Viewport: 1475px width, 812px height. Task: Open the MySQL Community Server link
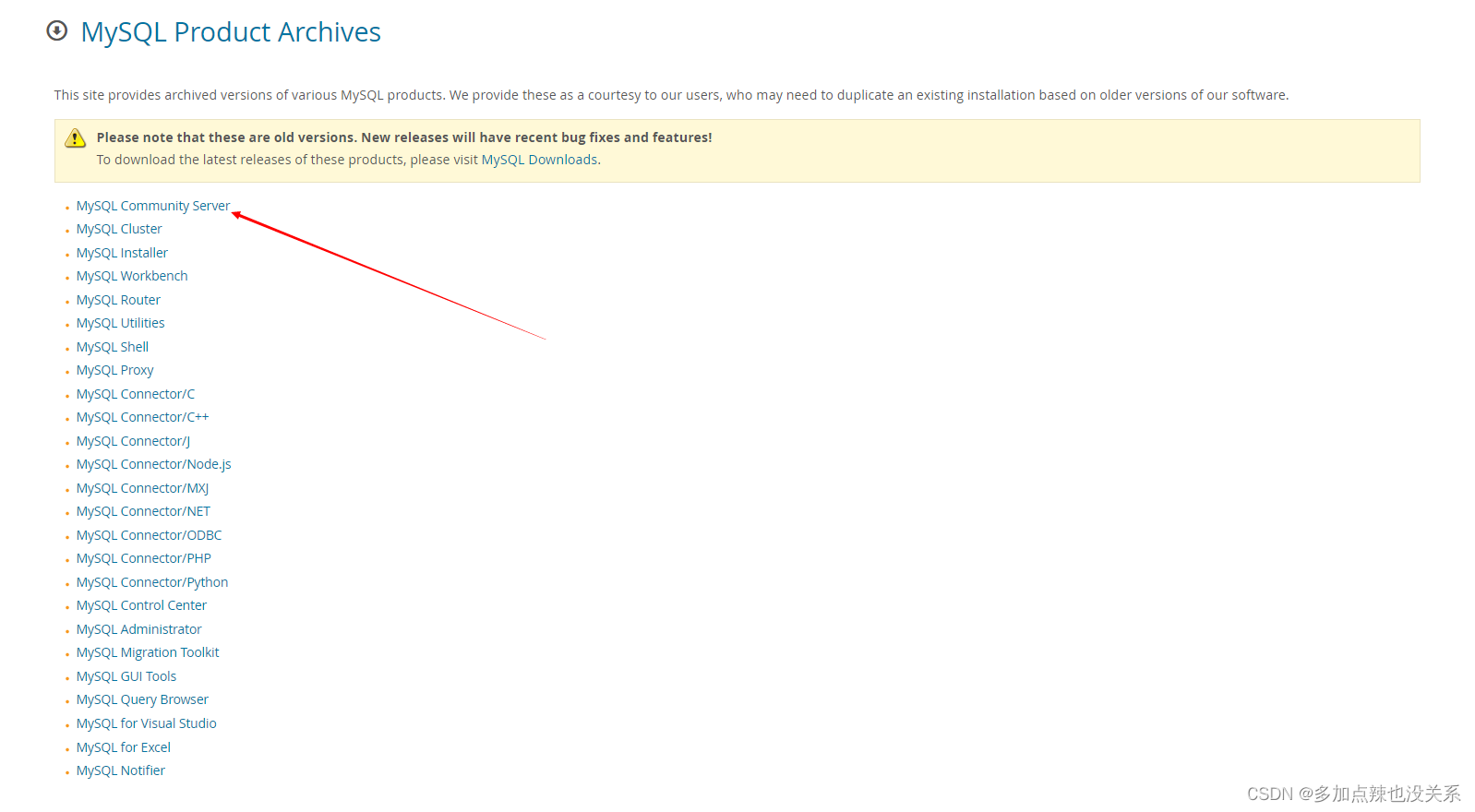click(153, 206)
